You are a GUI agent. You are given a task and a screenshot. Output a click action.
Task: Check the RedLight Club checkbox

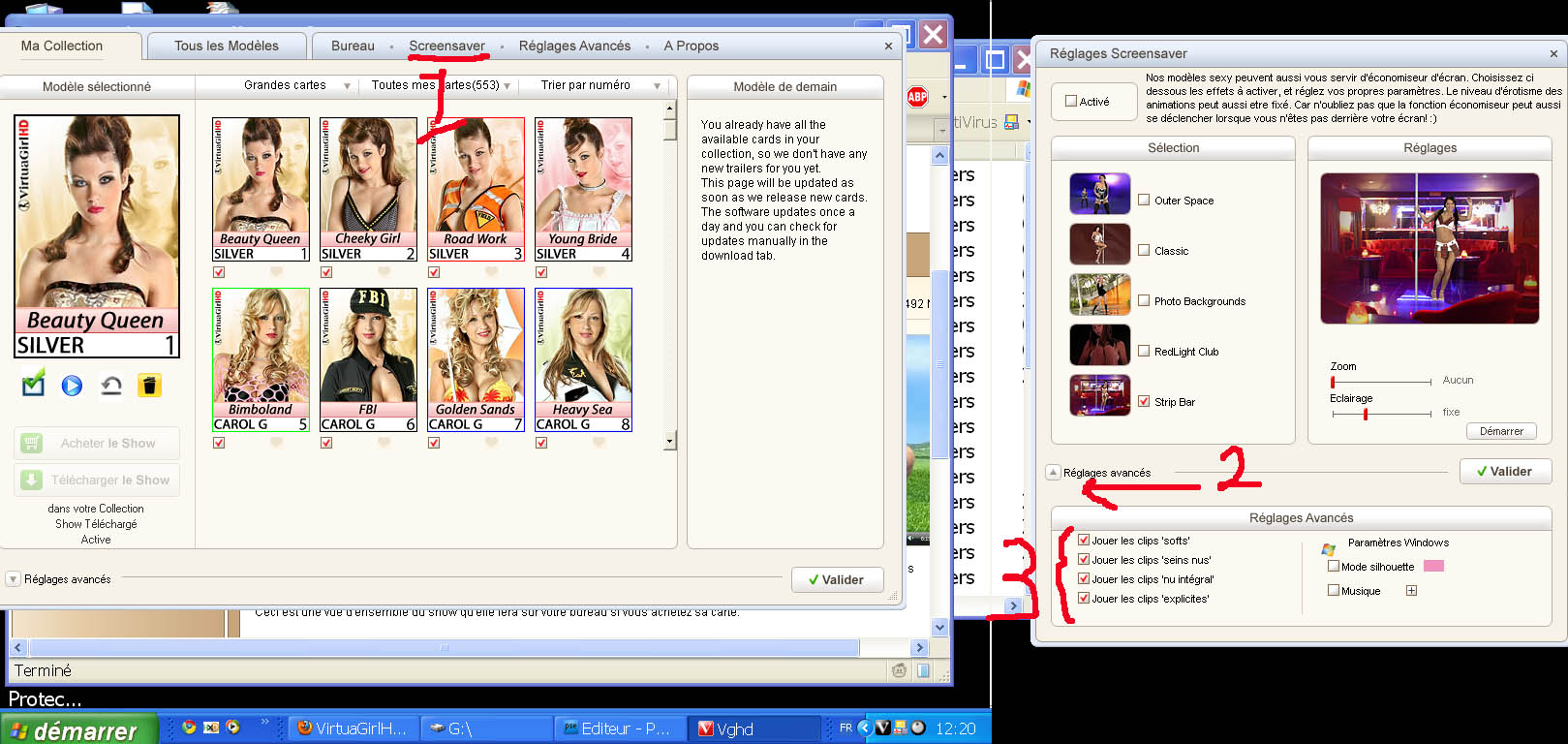[1145, 351]
